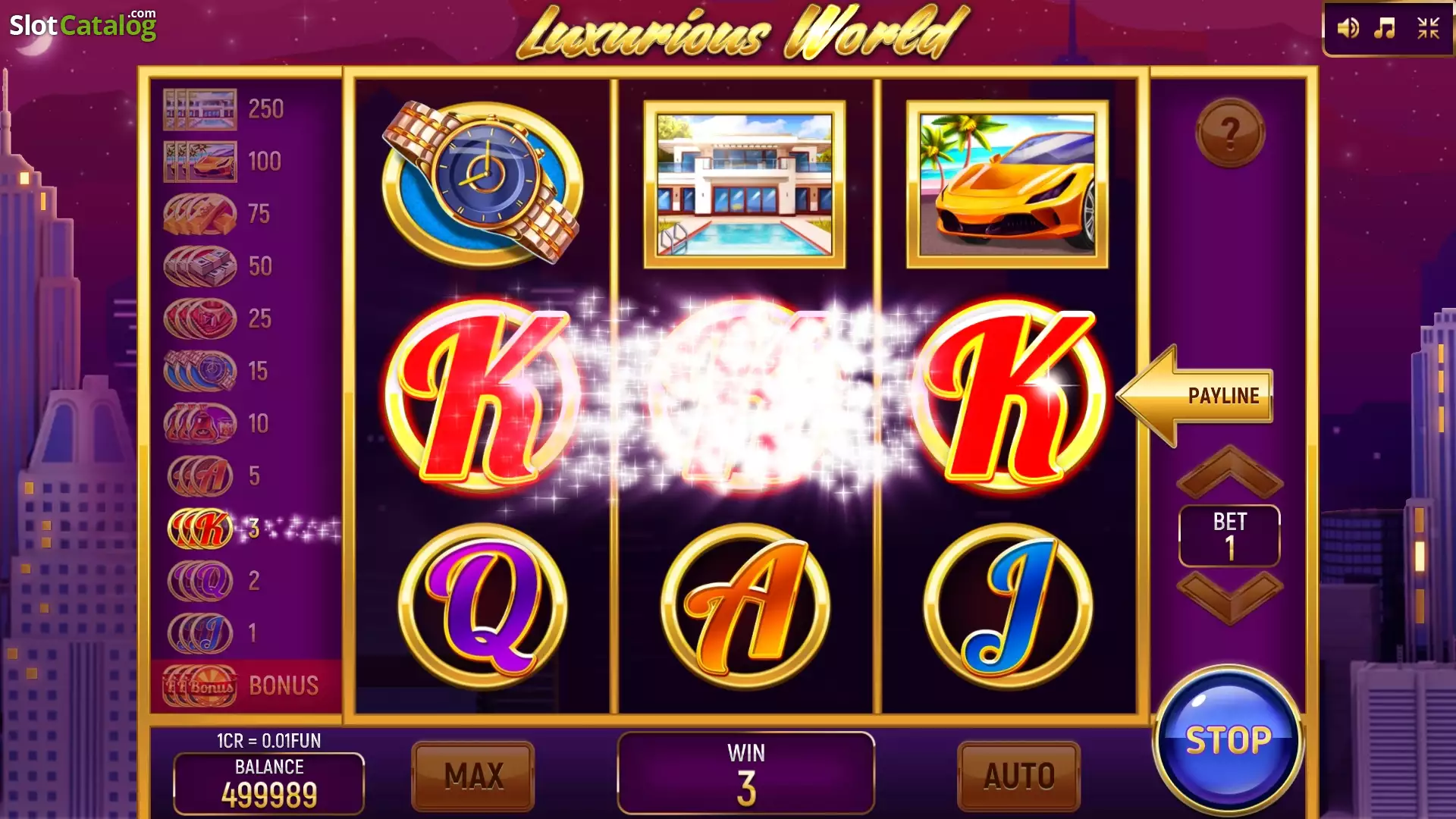Enable AUTO spin mode

pos(1018,776)
